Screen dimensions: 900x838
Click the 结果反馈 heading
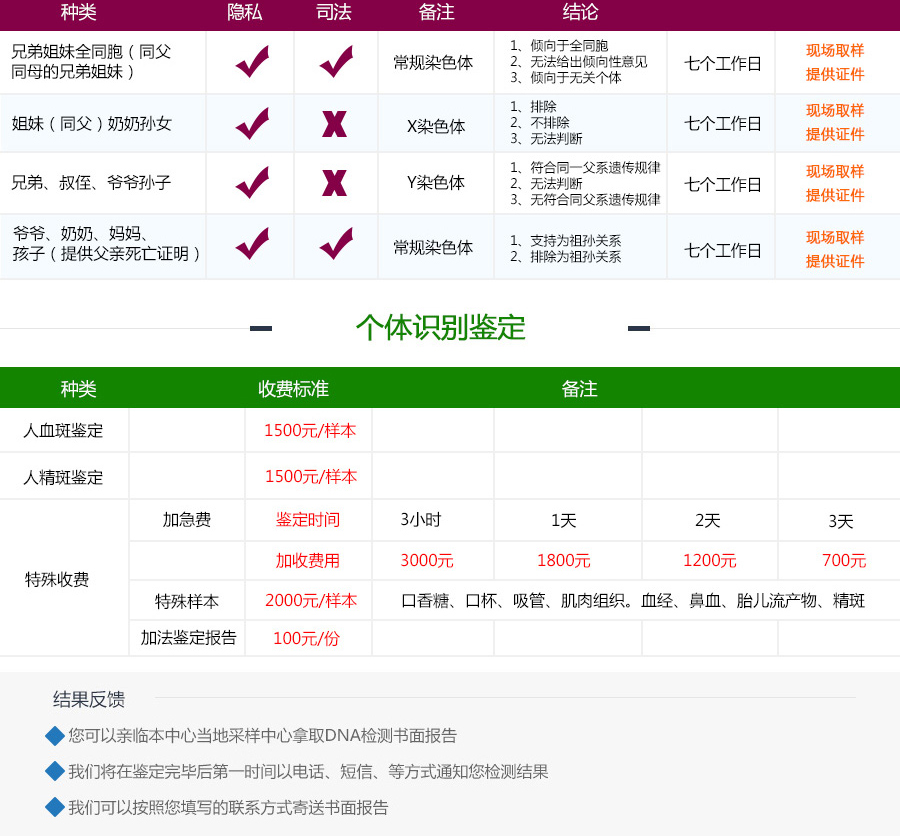[x=89, y=699]
